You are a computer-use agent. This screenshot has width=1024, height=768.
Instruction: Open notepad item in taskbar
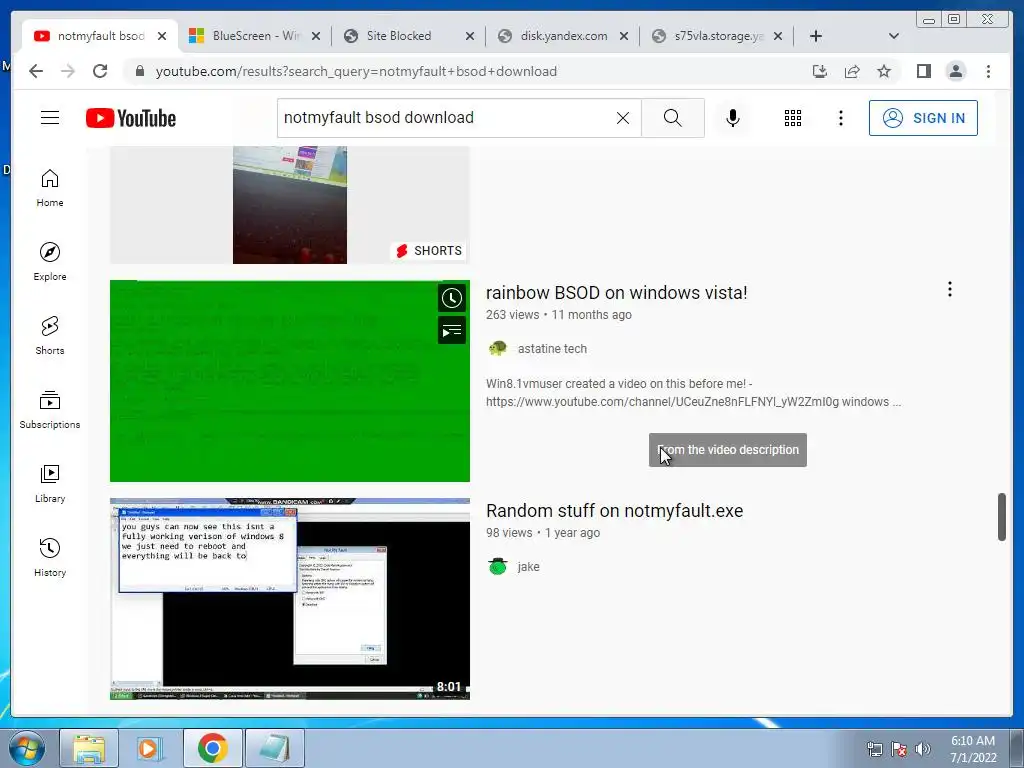point(275,748)
